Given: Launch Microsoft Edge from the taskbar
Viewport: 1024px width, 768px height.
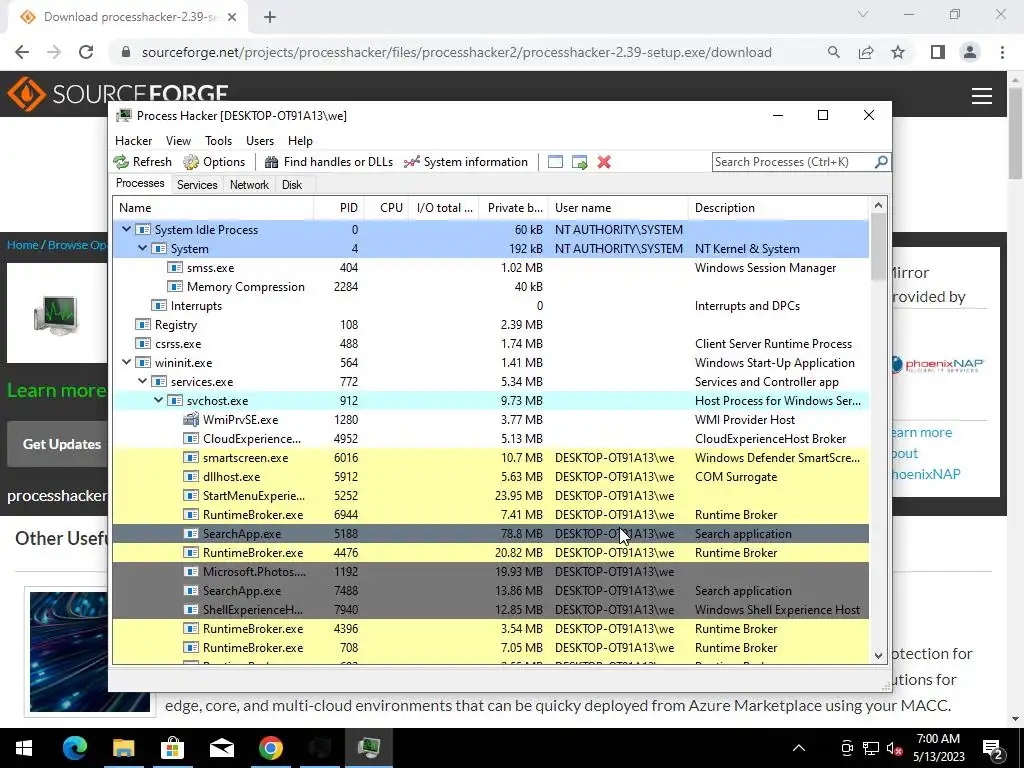Looking at the screenshot, I should pyautogui.click(x=74, y=748).
